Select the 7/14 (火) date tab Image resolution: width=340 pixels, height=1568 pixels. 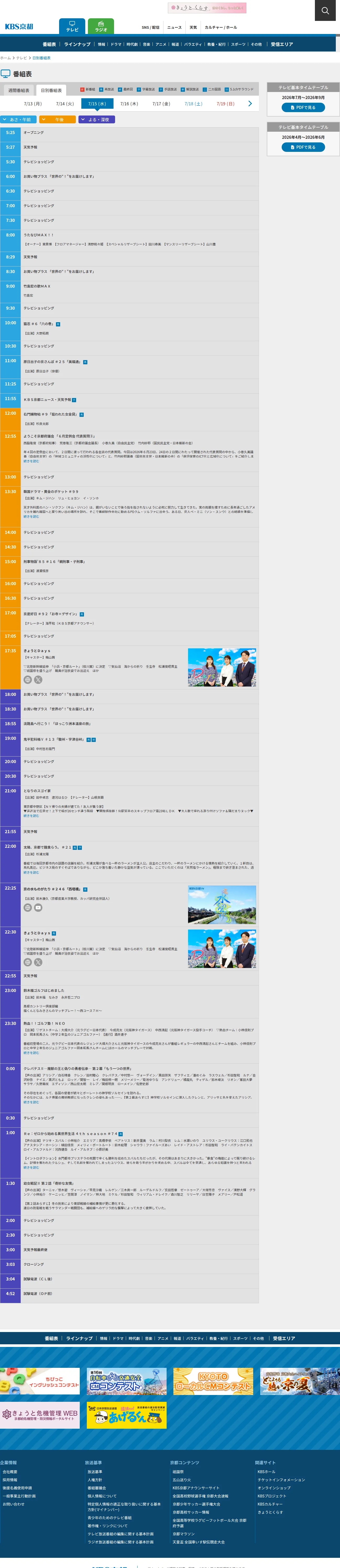pos(65,103)
